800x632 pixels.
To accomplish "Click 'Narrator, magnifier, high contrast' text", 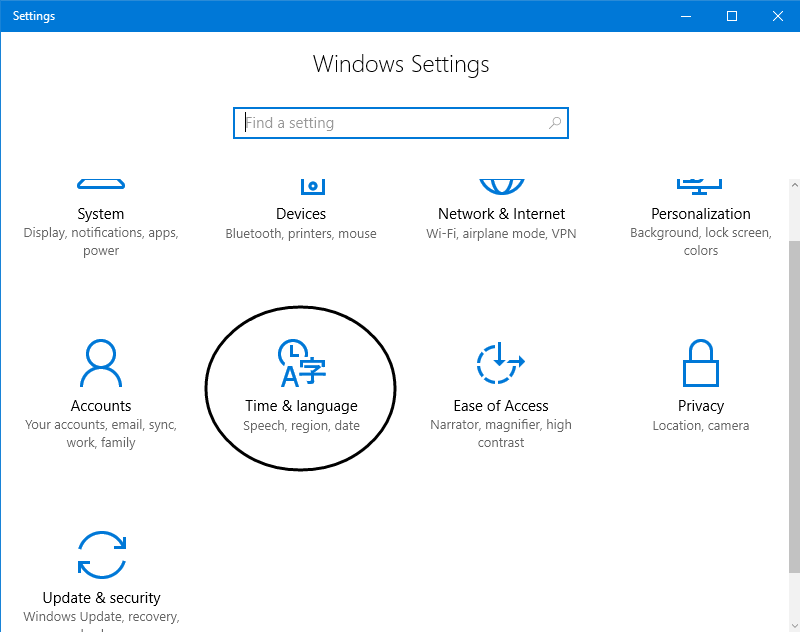I will [x=501, y=434].
